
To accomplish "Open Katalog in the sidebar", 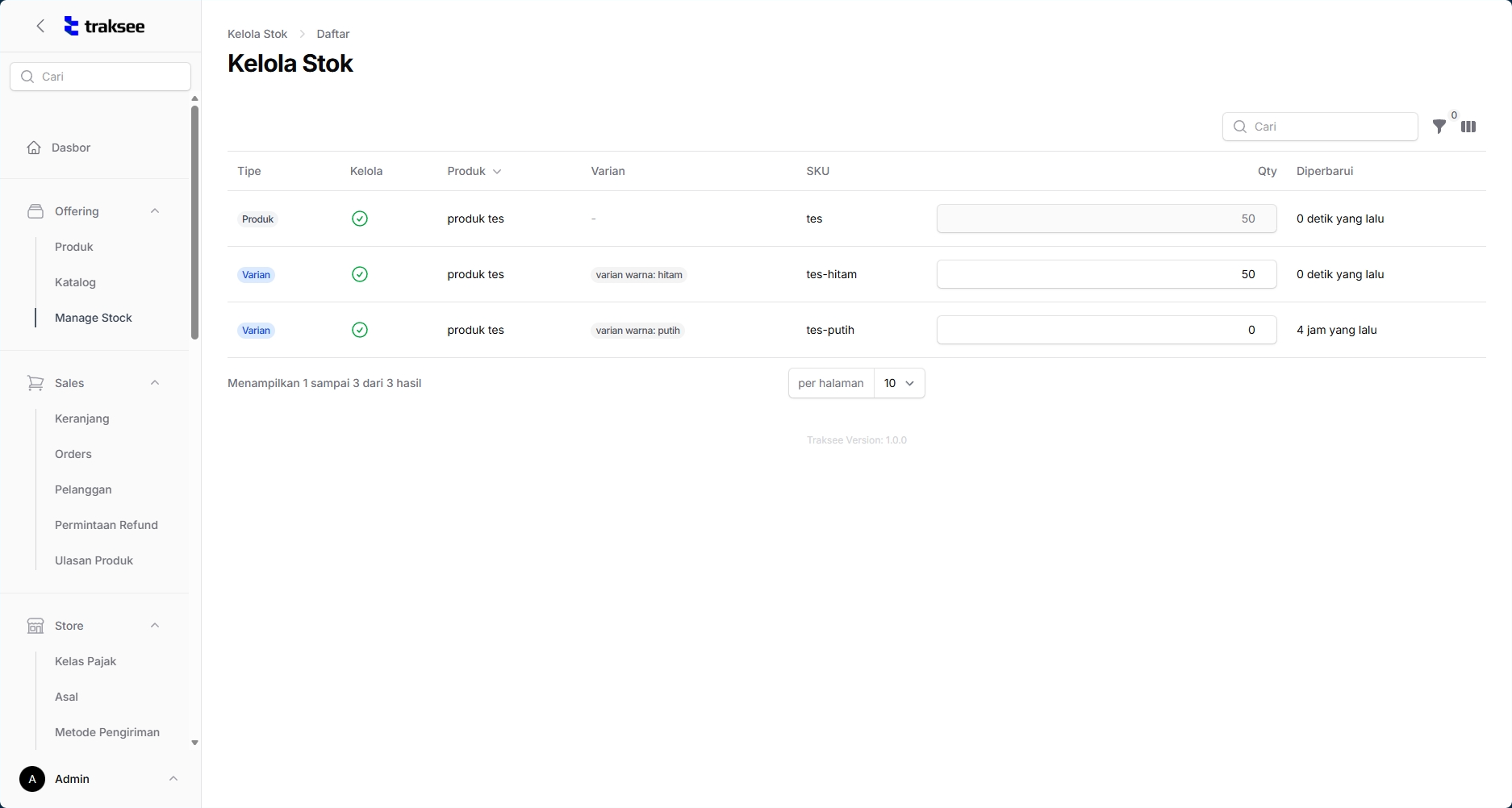I will pyautogui.click(x=75, y=282).
